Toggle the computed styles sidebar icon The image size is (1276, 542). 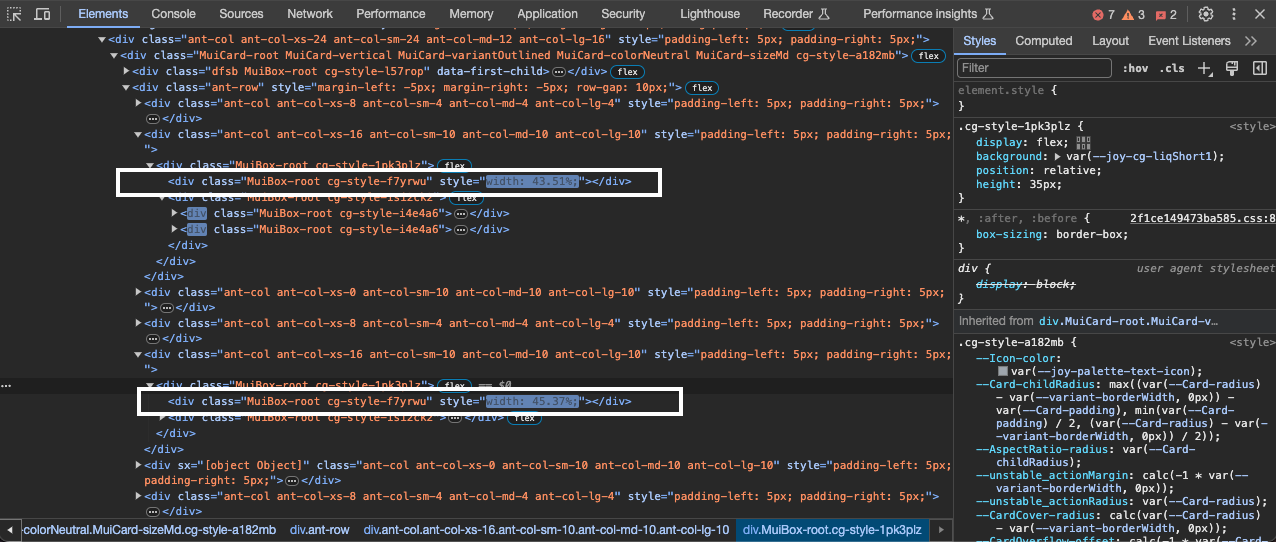1259,68
